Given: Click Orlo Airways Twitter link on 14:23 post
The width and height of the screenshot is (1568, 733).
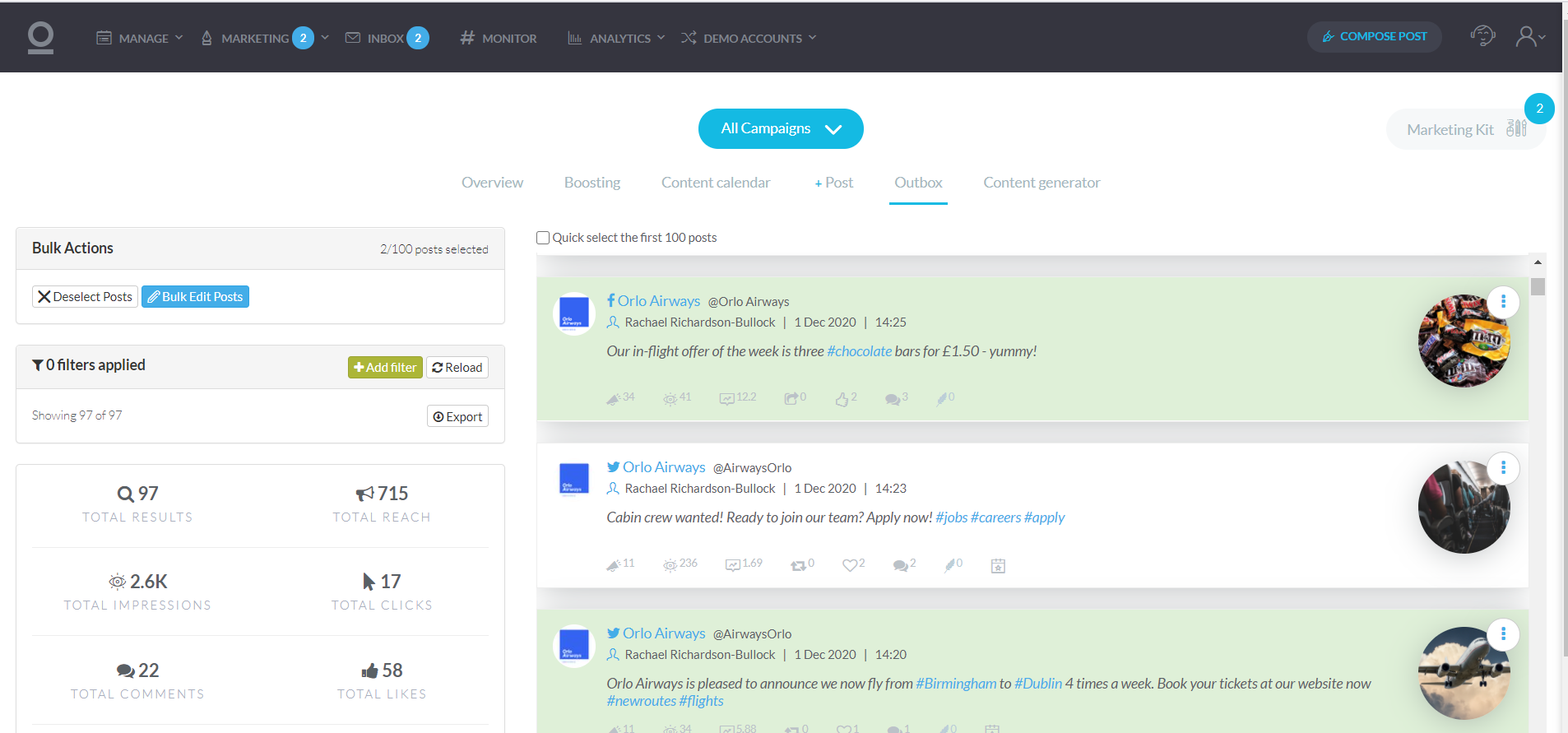Looking at the screenshot, I should [664, 467].
